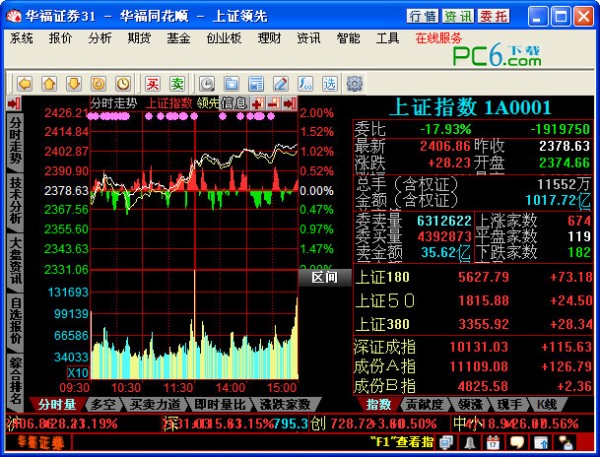Select the 自选报价 side tab
This screenshot has width=600, height=457.
(x=15, y=321)
